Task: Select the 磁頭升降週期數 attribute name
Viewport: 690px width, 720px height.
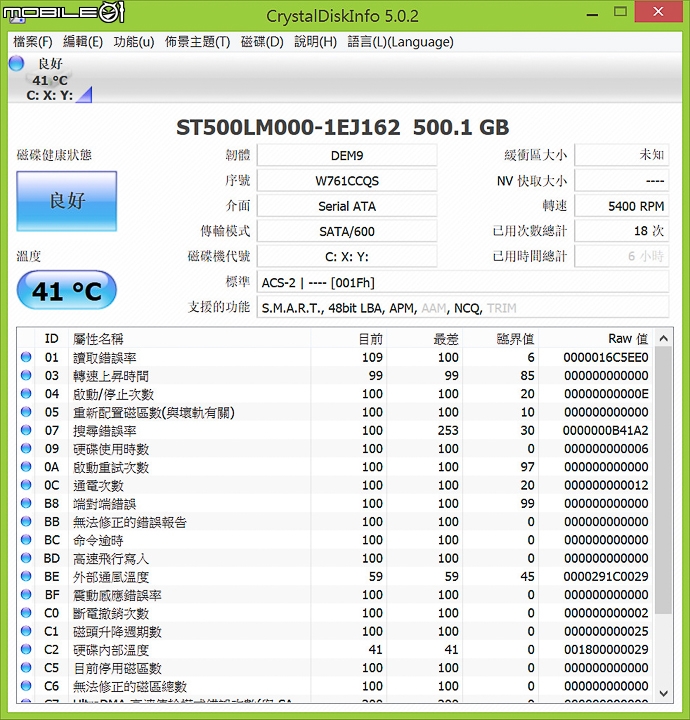Action: click(x=117, y=632)
